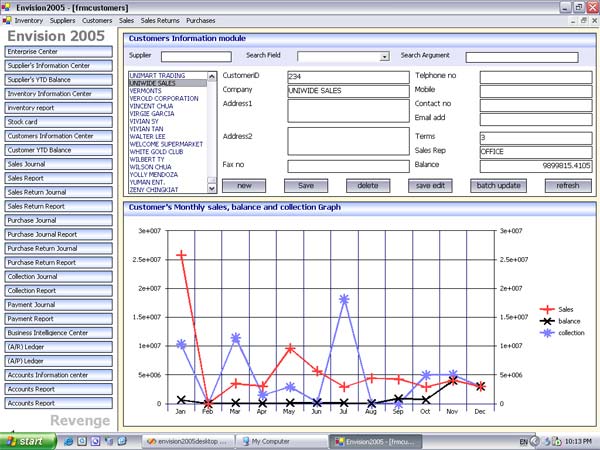
Task: Click the red Sales legend marker
Action: pos(546,310)
